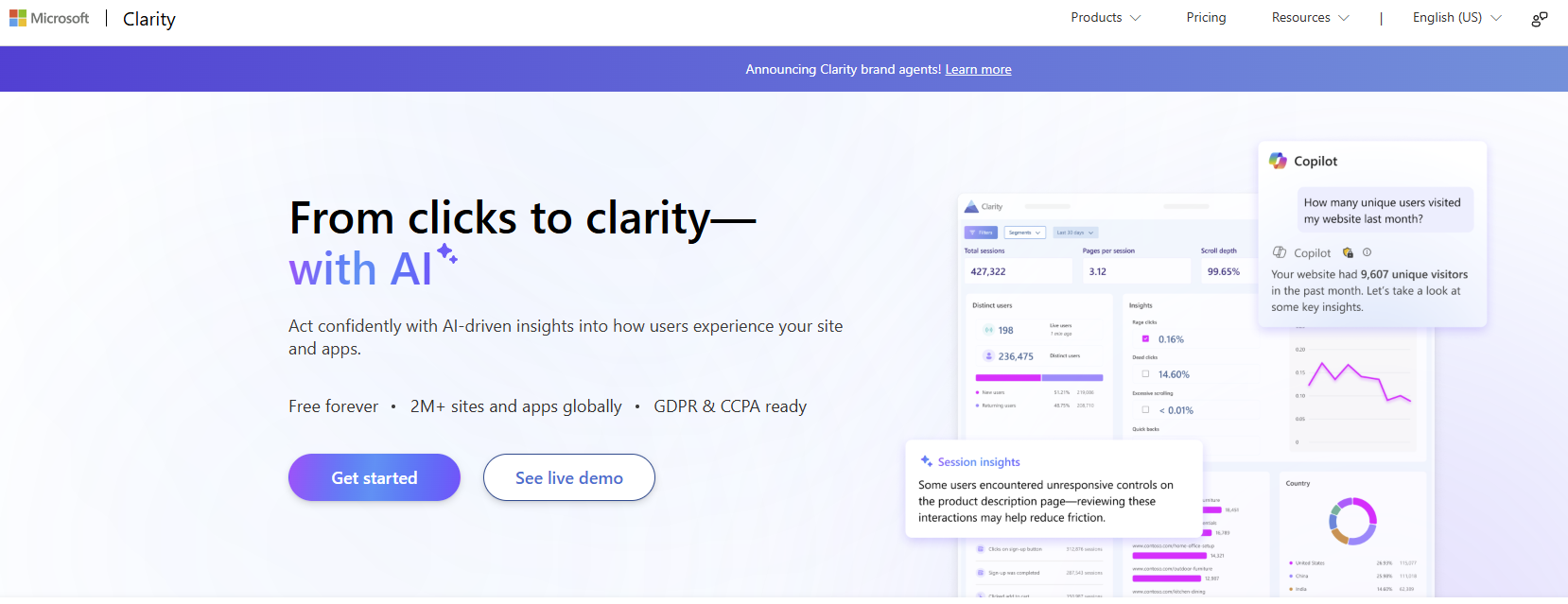Click the 'Free forever' text
The width and height of the screenshot is (1568, 604).
334,406
